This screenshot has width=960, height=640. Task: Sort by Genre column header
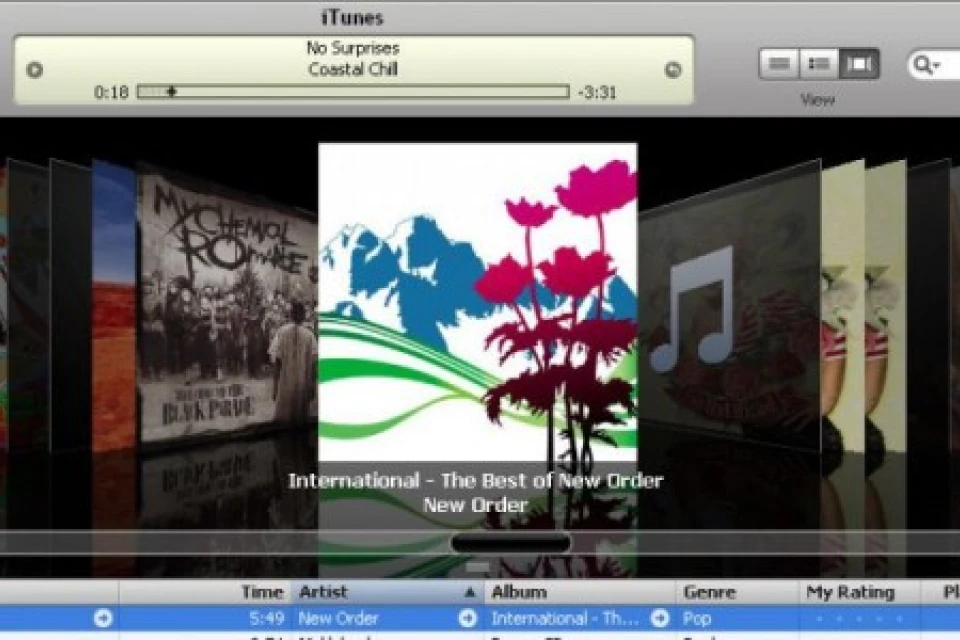point(737,592)
